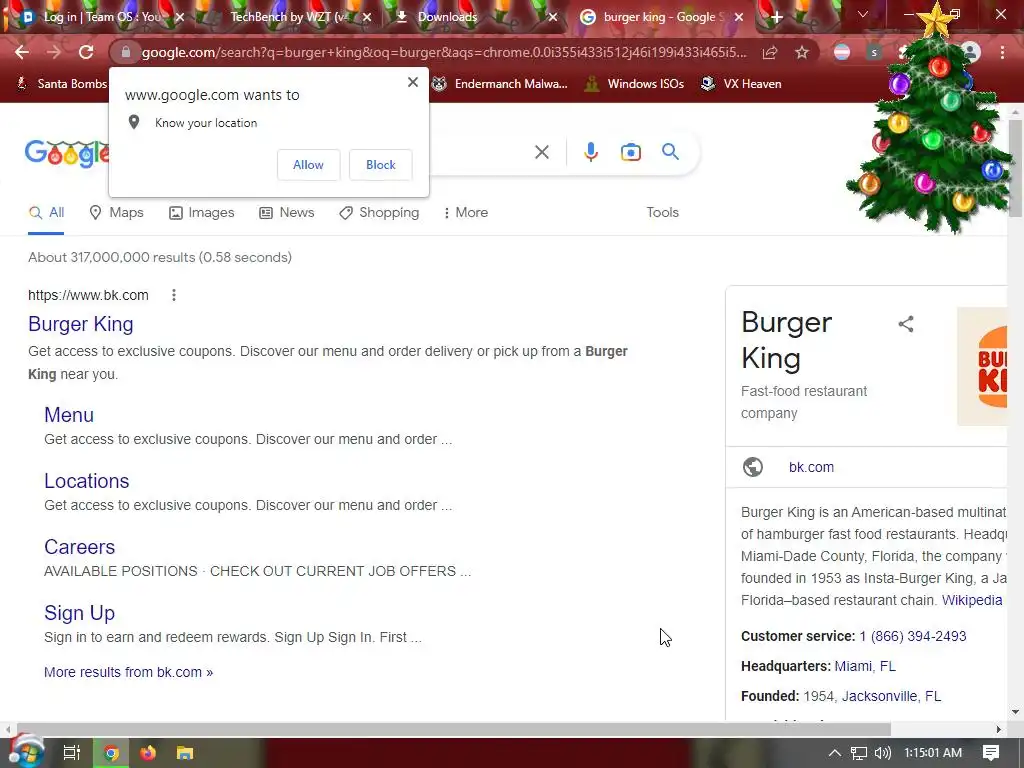Go back to the previous page
This screenshot has width=1024, height=768.
(x=22, y=52)
